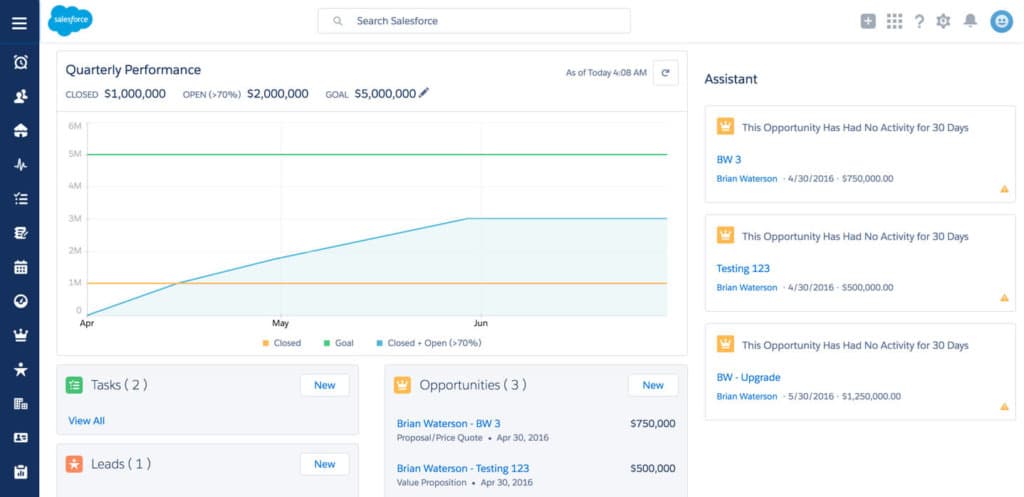Open the app launcher grid icon
Image resolution: width=1024 pixels, height=497 pixels.
click(x=894, y=22)
